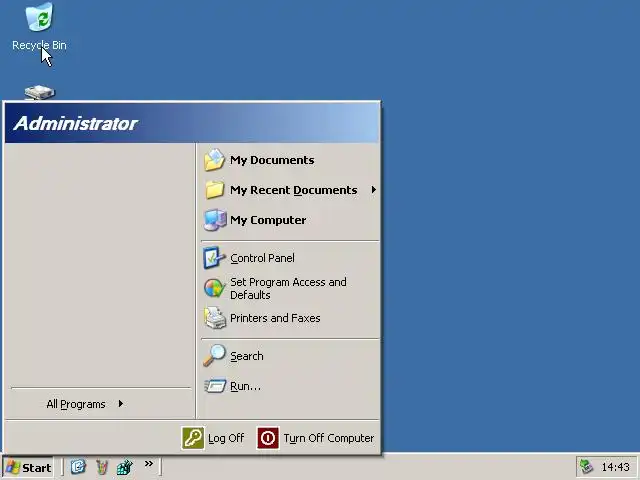Image resolution: width=640 pixels, height=480 pixels.
Task: Open Printers and Faxes
Action: (x=290, y=318)
